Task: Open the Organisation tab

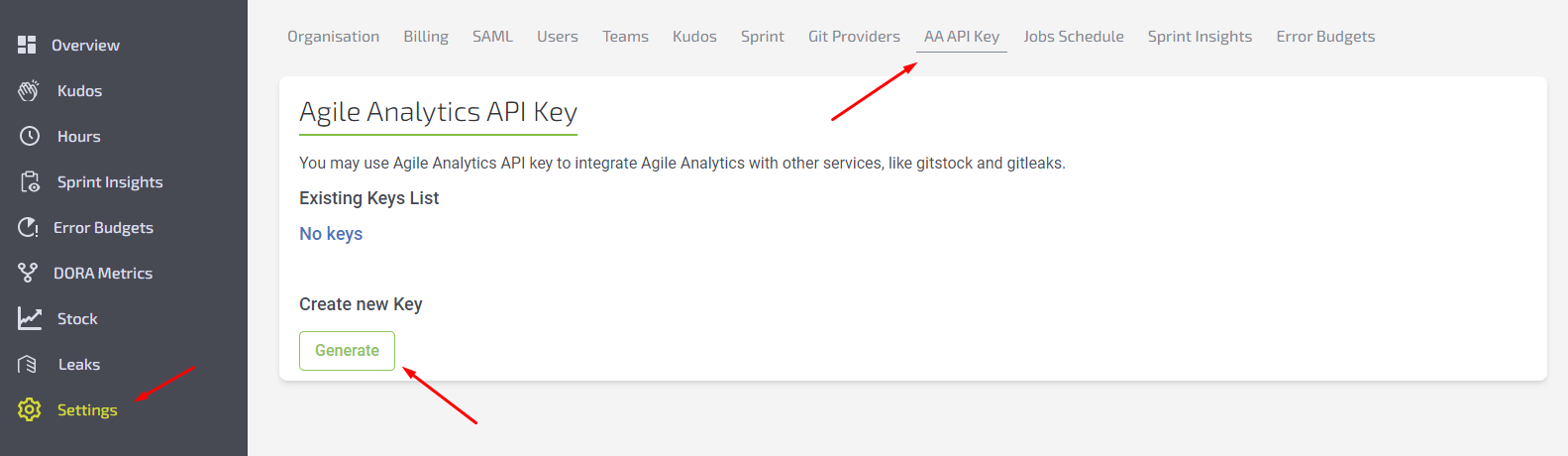Action: tap(333, 37)
